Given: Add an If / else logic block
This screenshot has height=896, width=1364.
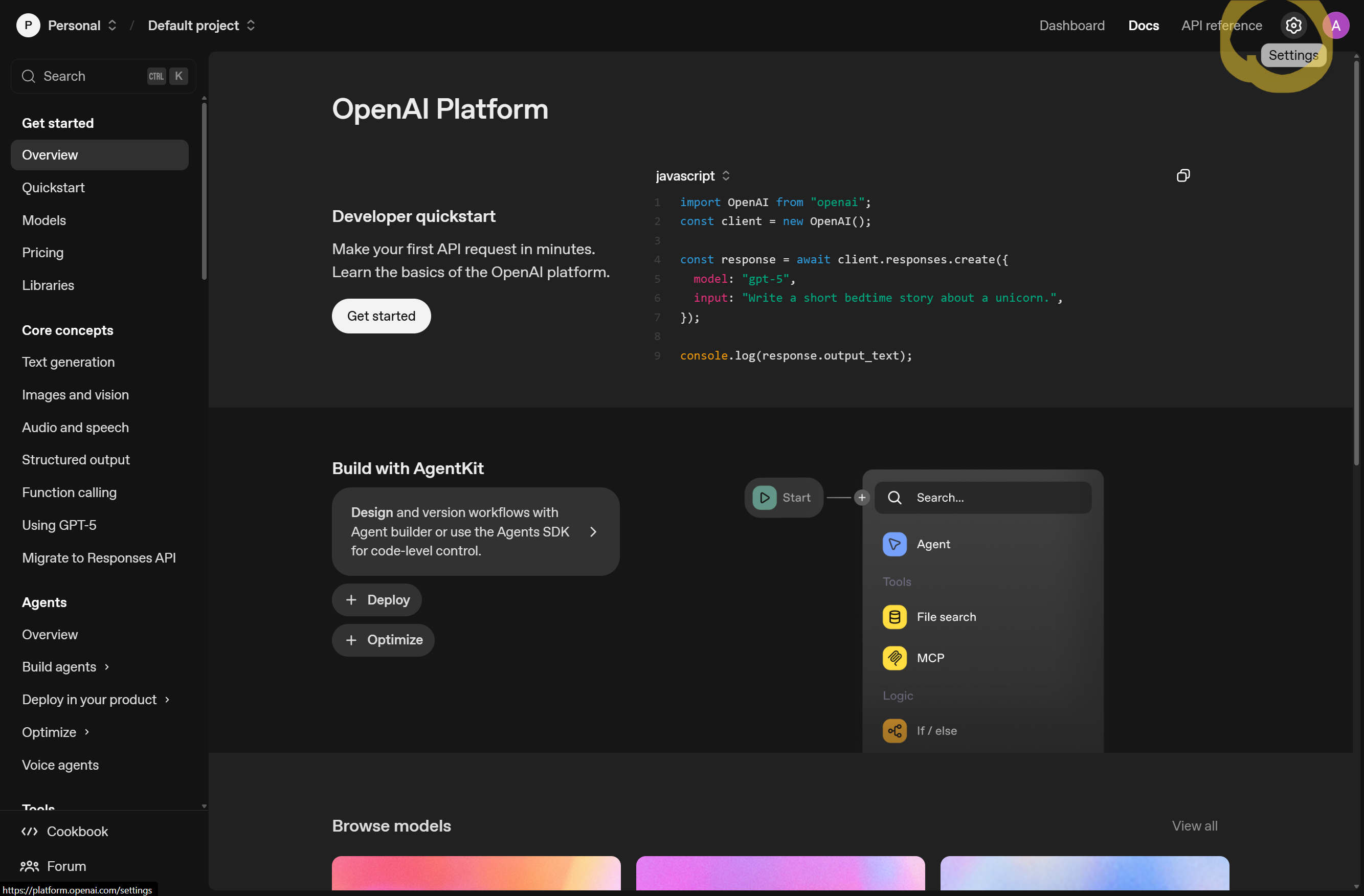Looking at the screenshot, I should (x=936, y=730).
